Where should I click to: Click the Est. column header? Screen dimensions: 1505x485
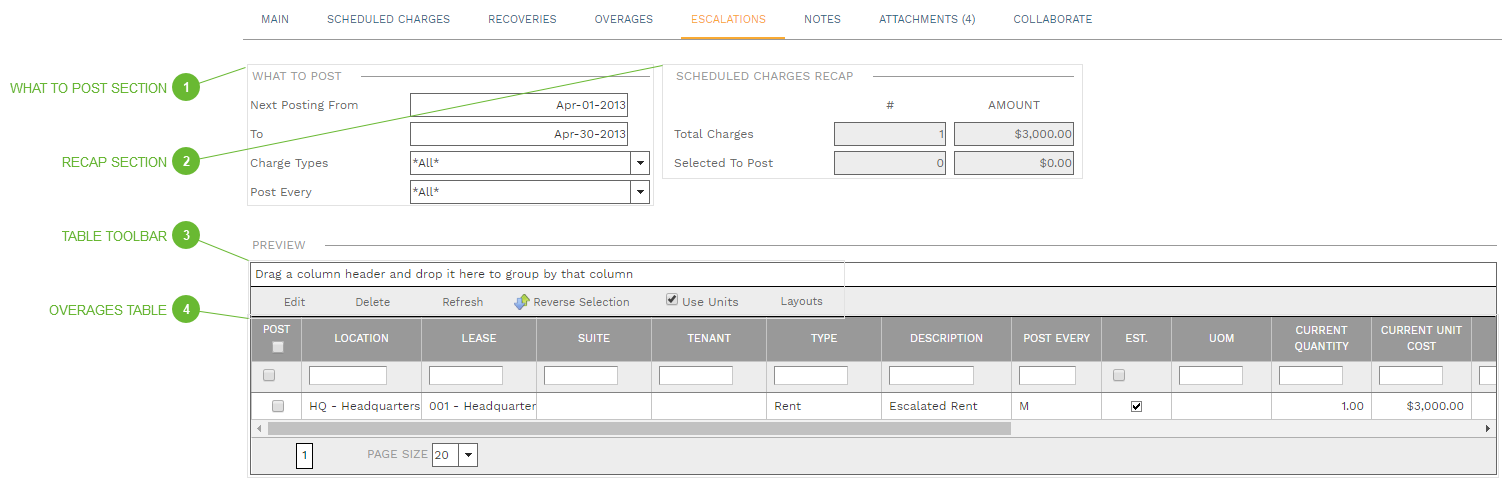tap(1136, 339)
